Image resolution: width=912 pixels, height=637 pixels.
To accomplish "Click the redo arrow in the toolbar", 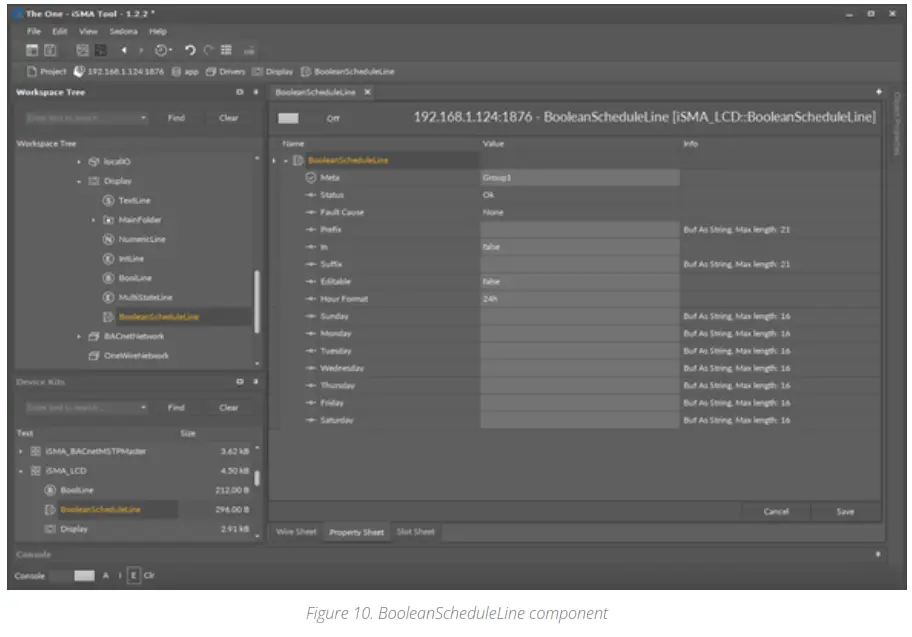I will 207,50.
